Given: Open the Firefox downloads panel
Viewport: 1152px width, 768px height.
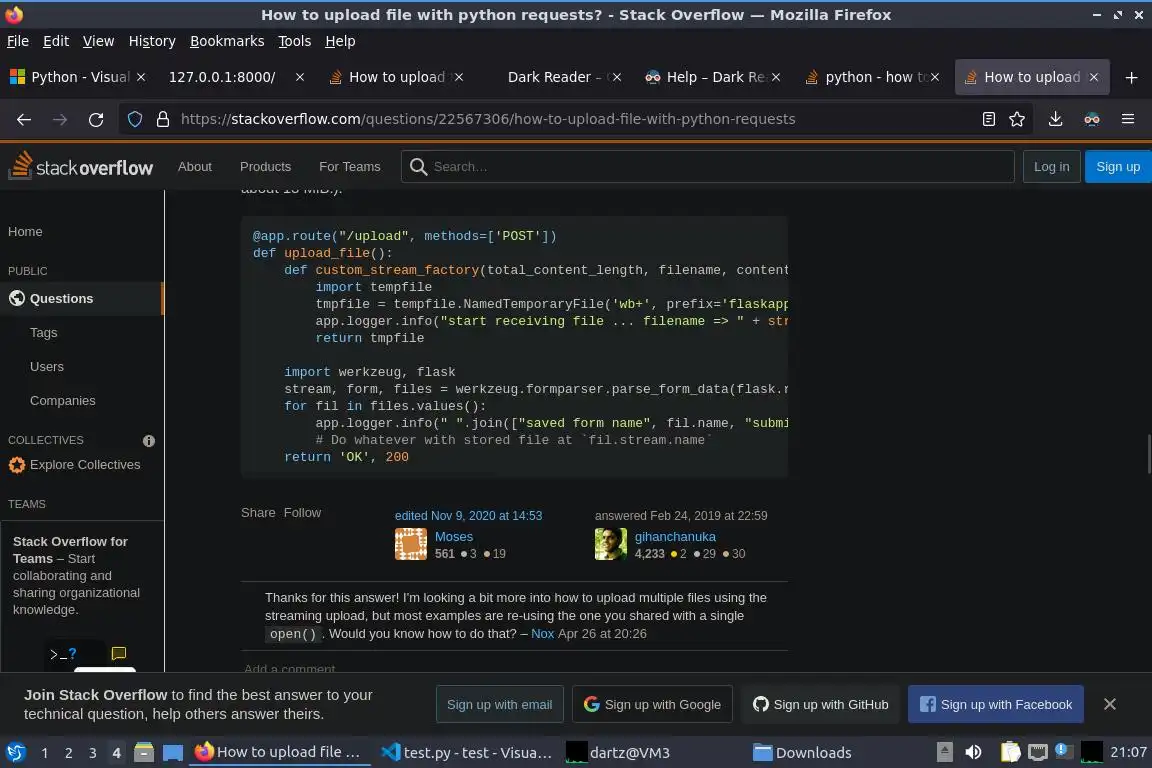Looking at the screenshot, I should click(x=1055, y=119).
